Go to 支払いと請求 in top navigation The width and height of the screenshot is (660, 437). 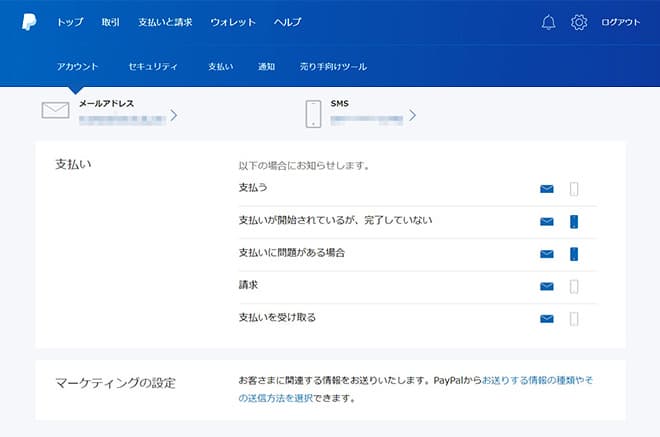coord(166,22)
